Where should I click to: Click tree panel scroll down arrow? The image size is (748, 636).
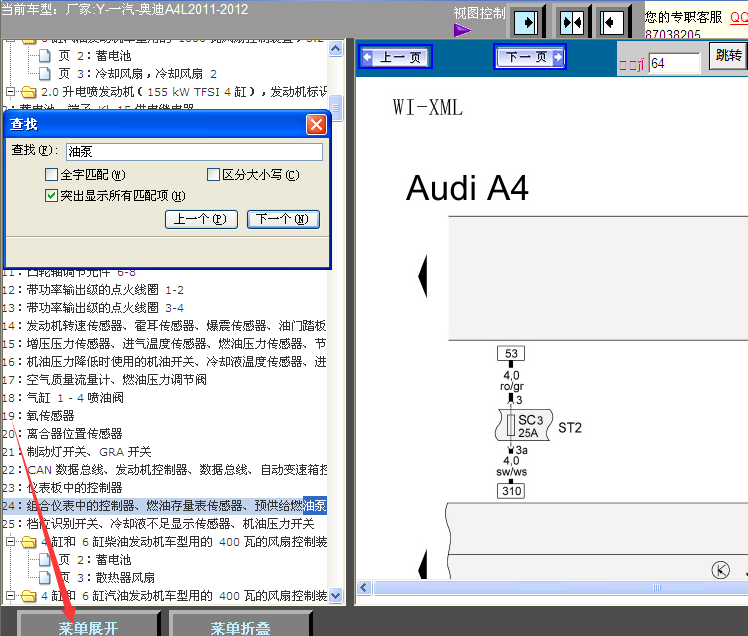click(x=336, y=595)
